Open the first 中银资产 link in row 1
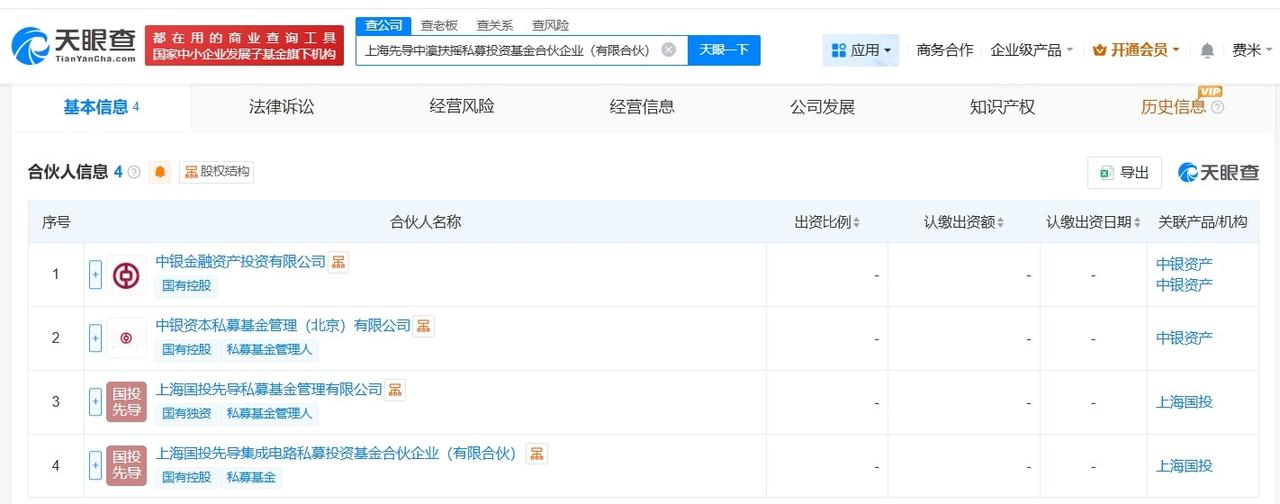Screen dimensions: 1280x504 [1184, 264]
